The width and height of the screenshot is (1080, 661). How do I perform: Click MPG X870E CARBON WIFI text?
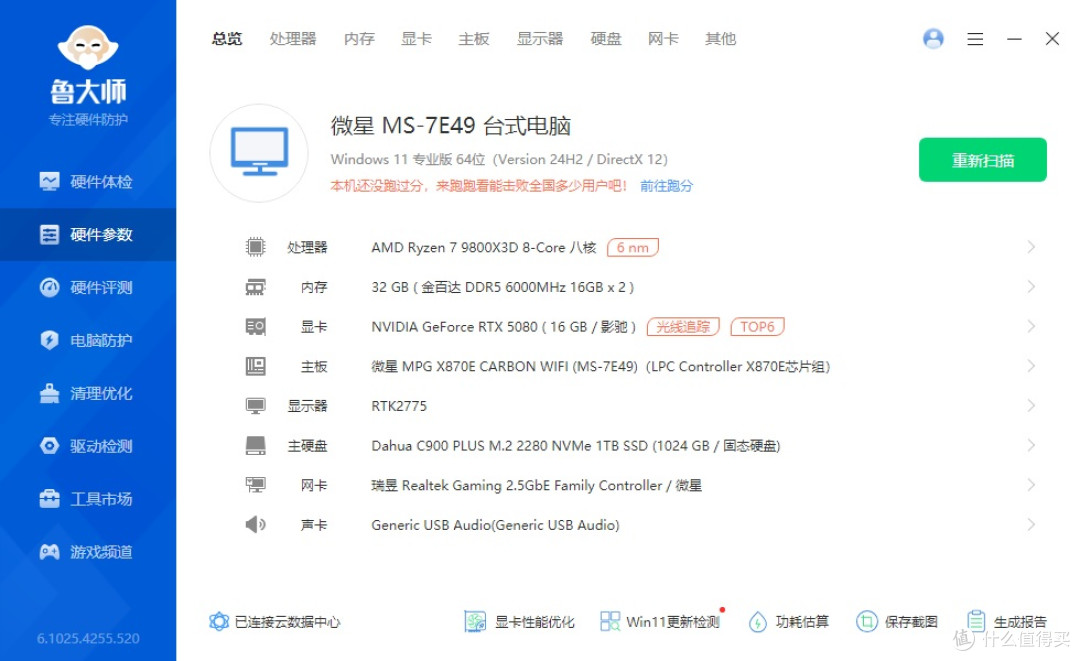pyautogui.click(x=601, y=366)
